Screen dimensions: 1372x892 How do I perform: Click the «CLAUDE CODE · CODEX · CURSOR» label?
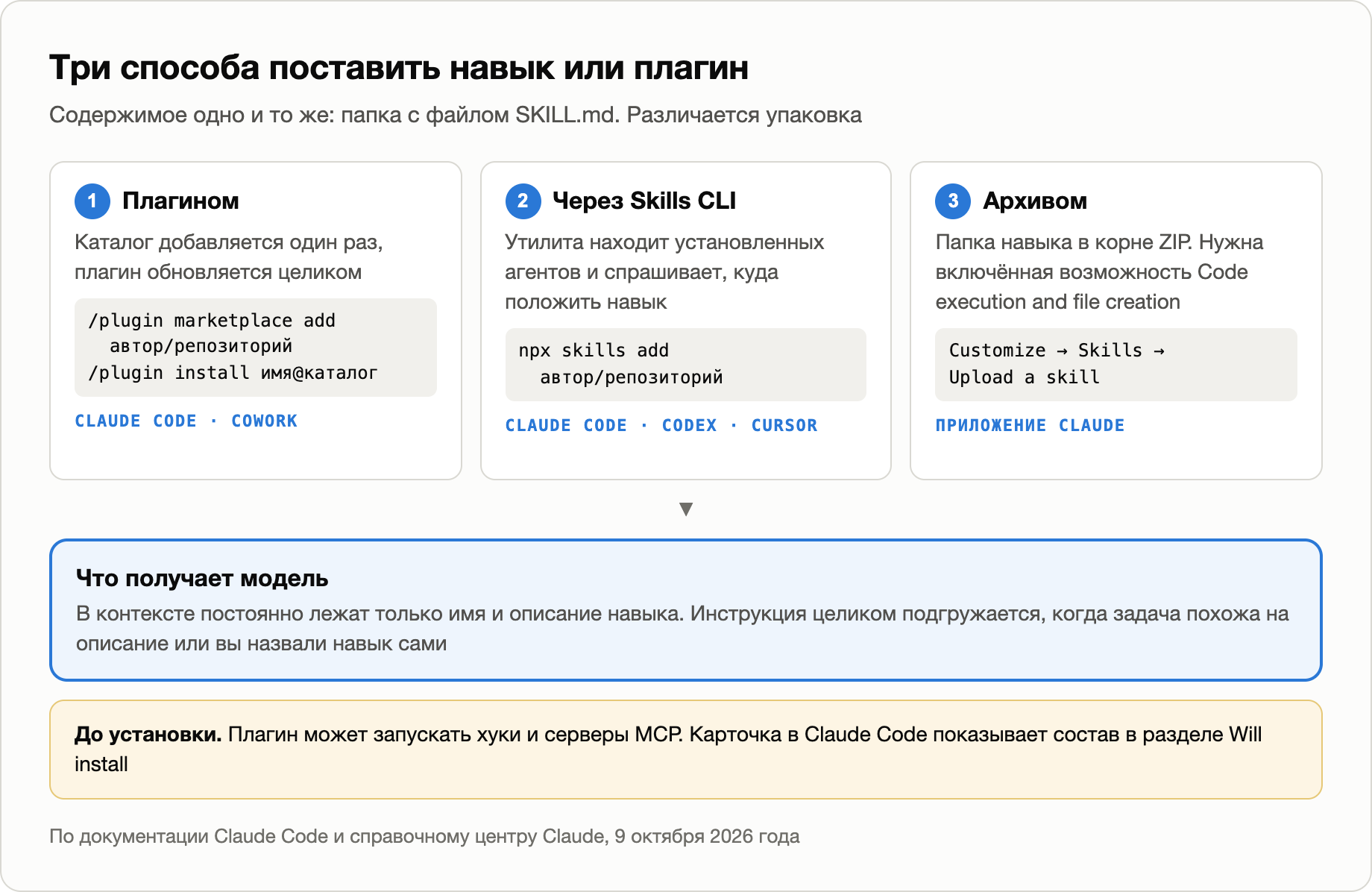pos(661,425)
